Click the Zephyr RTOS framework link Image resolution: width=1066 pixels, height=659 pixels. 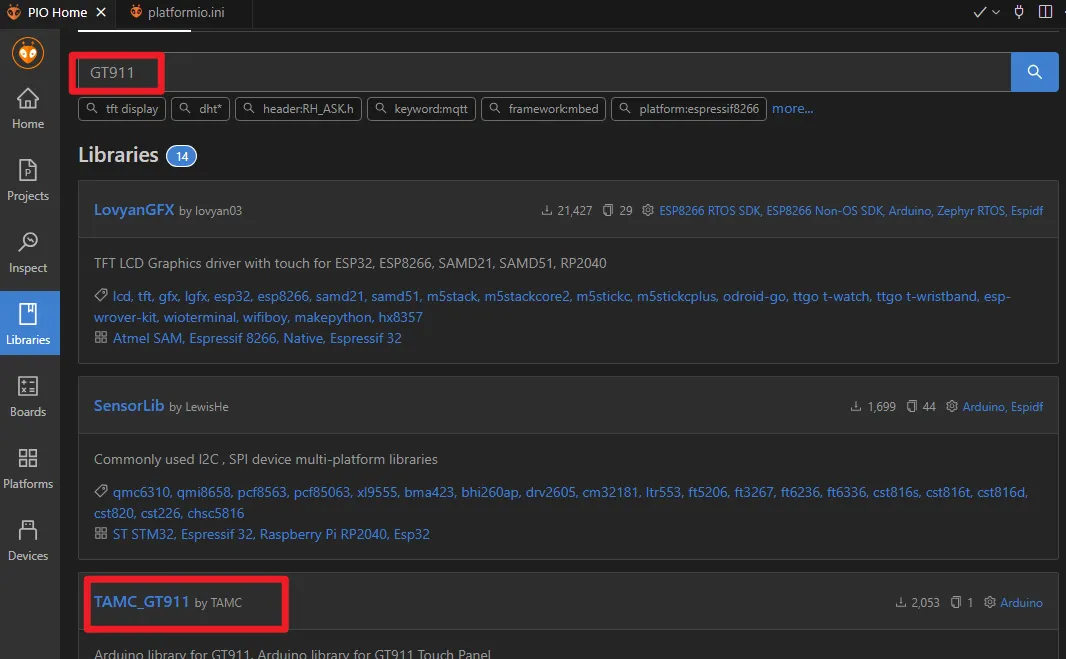coord(971,211)
